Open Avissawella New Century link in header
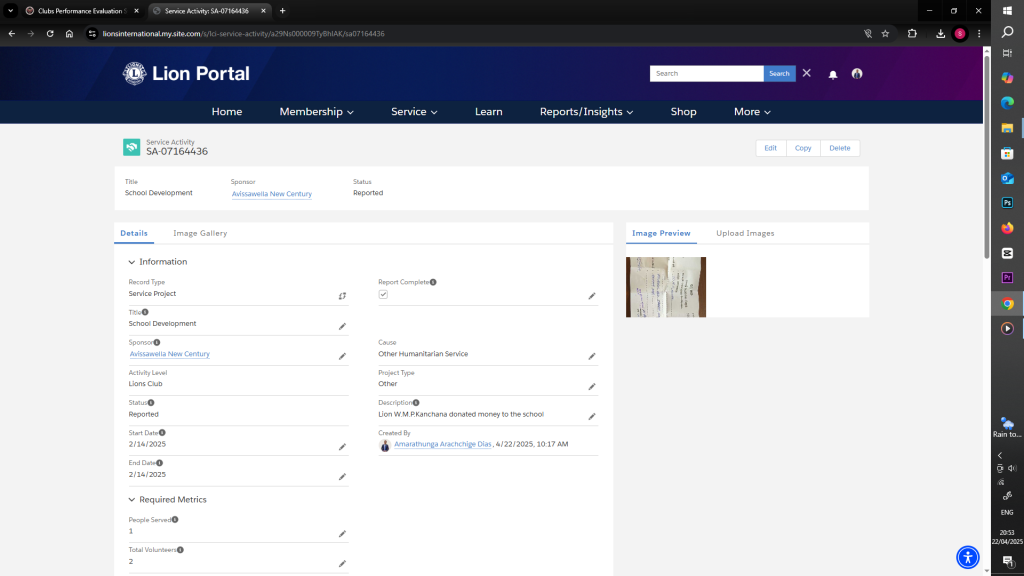The width and height of the screenshot is (1024, 576). pyautogui.click(x=272, y=194)
